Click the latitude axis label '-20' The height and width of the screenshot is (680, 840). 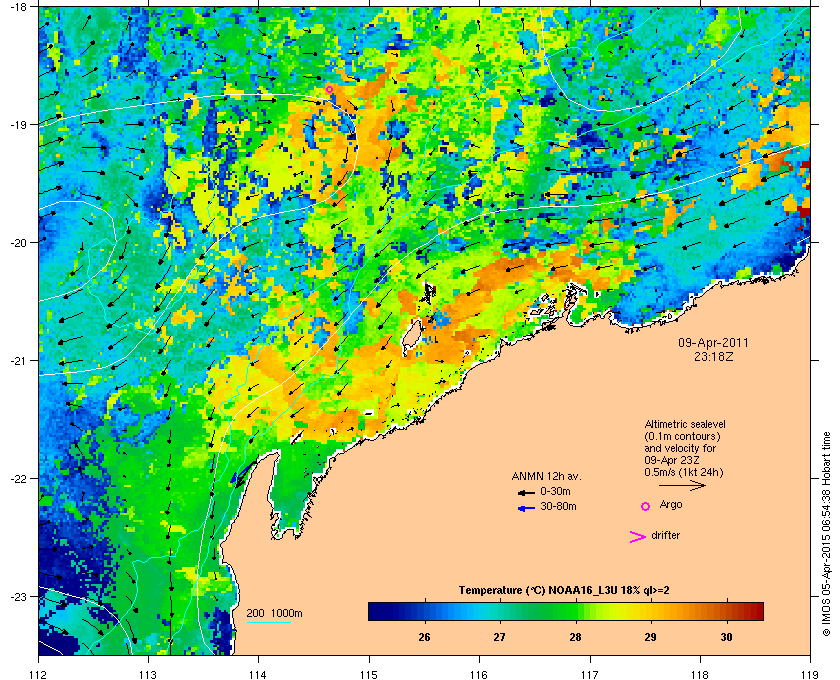[x=18, y=243]
